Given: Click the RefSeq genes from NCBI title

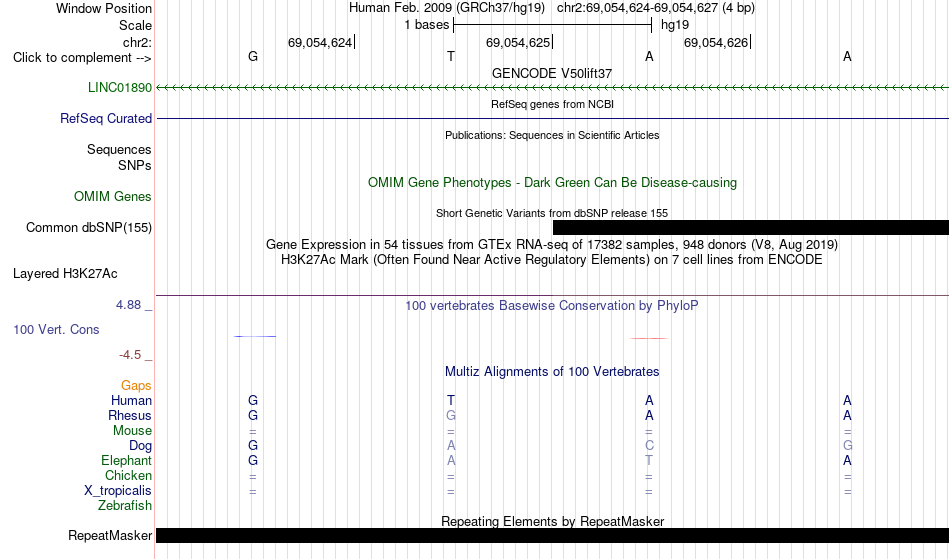Looking at the screenshot, I should 552,104.
